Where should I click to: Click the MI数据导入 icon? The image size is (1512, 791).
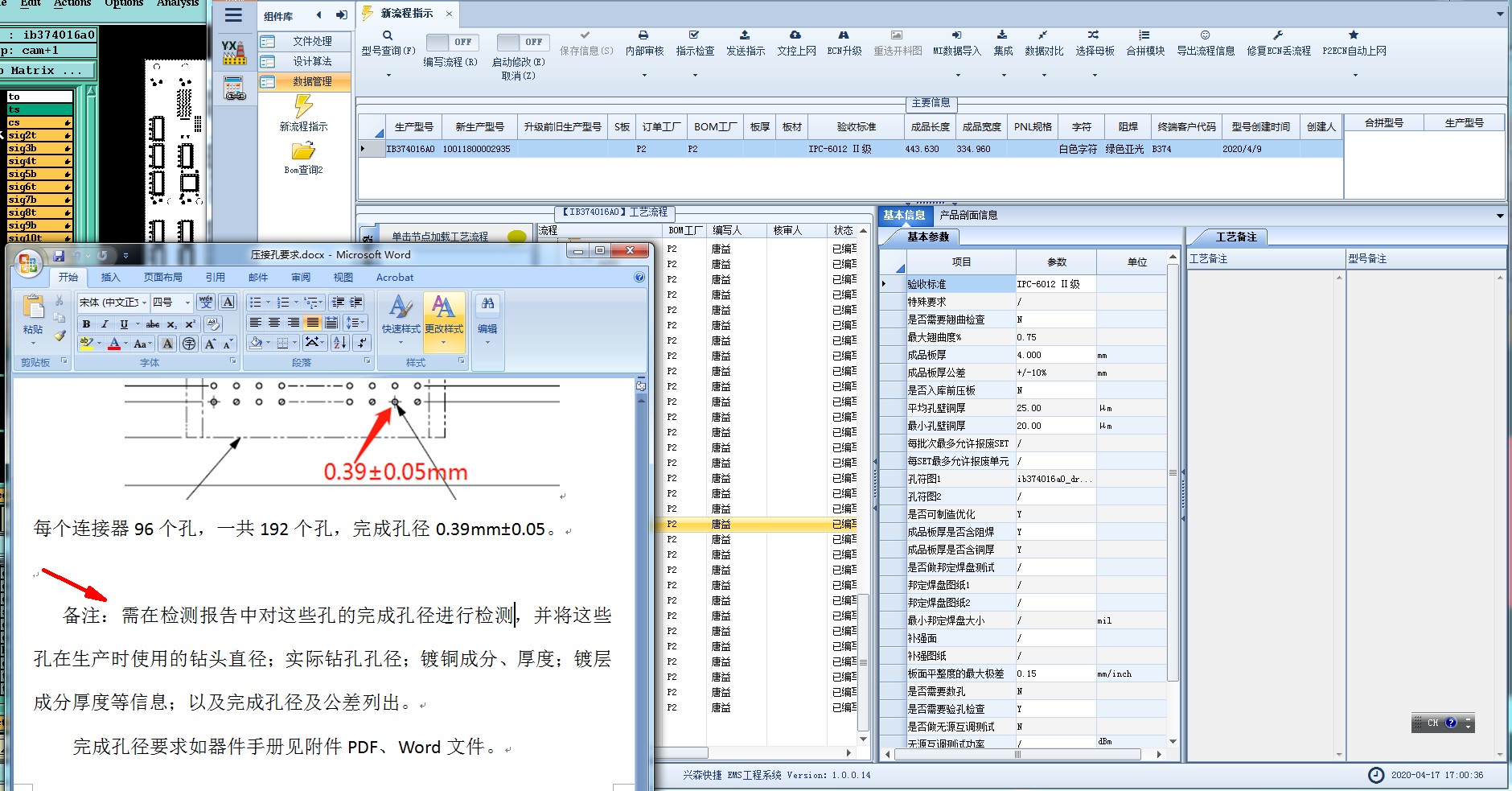click(x=956, y=35)
